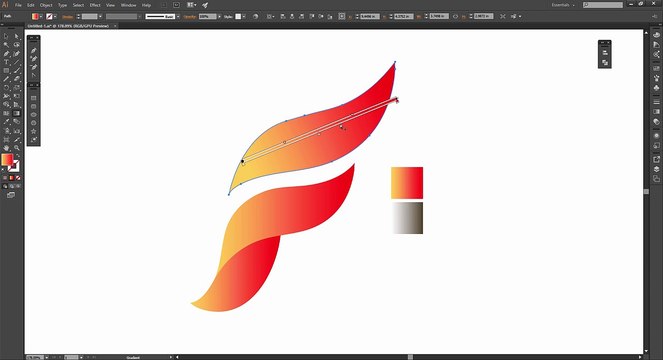
Task: Select the Zoom magnifier tool
Action: click(16, 148)
